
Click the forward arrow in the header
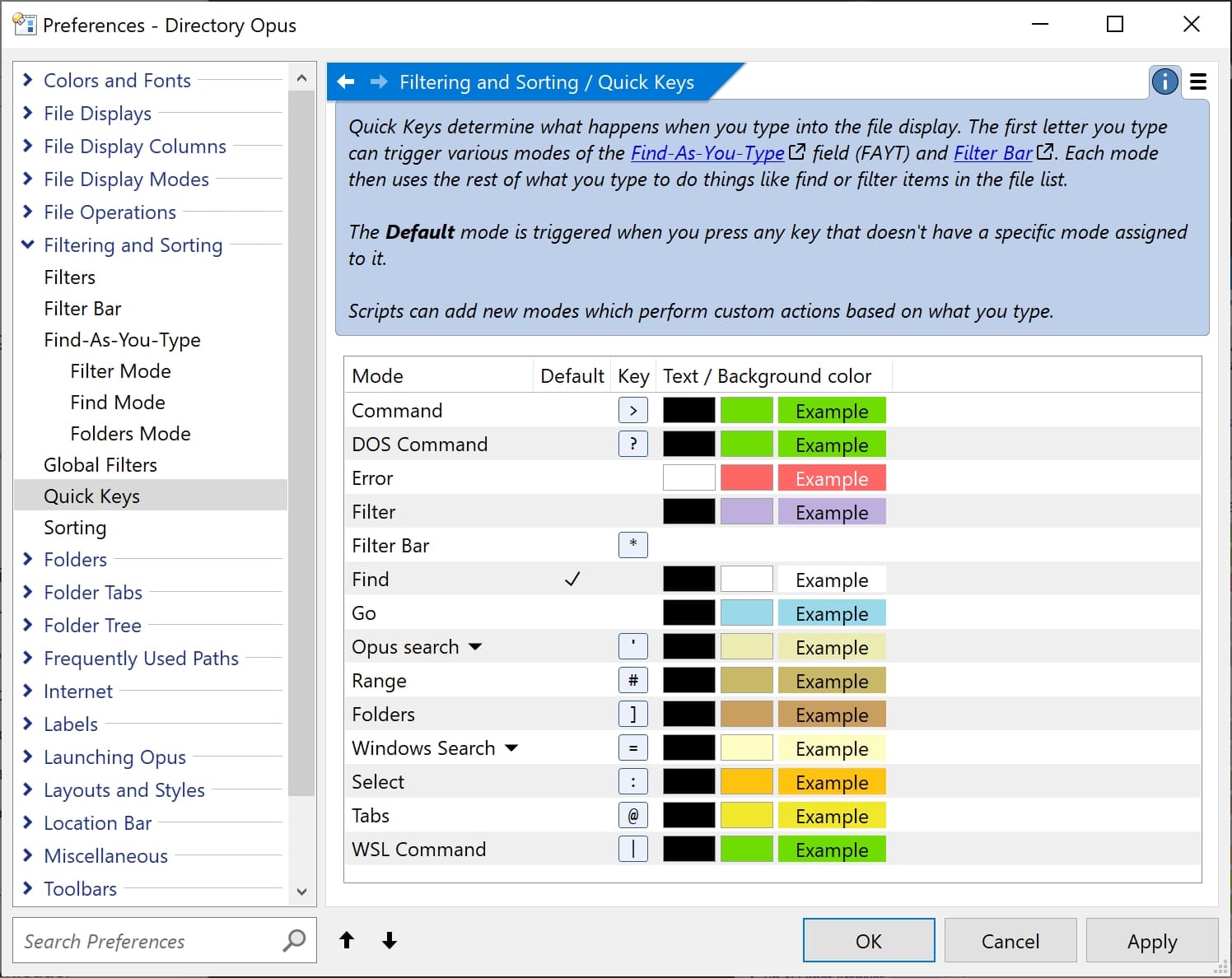click(x=379, y=81)
